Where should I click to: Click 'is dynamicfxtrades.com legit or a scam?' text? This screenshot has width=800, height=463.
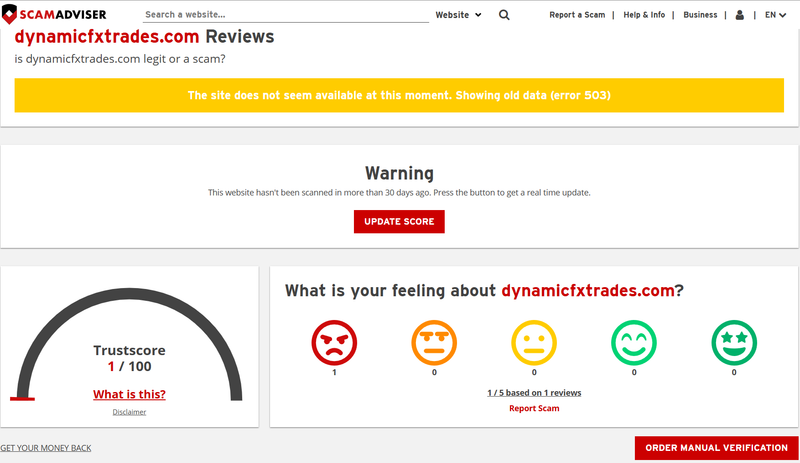point(120,59)
